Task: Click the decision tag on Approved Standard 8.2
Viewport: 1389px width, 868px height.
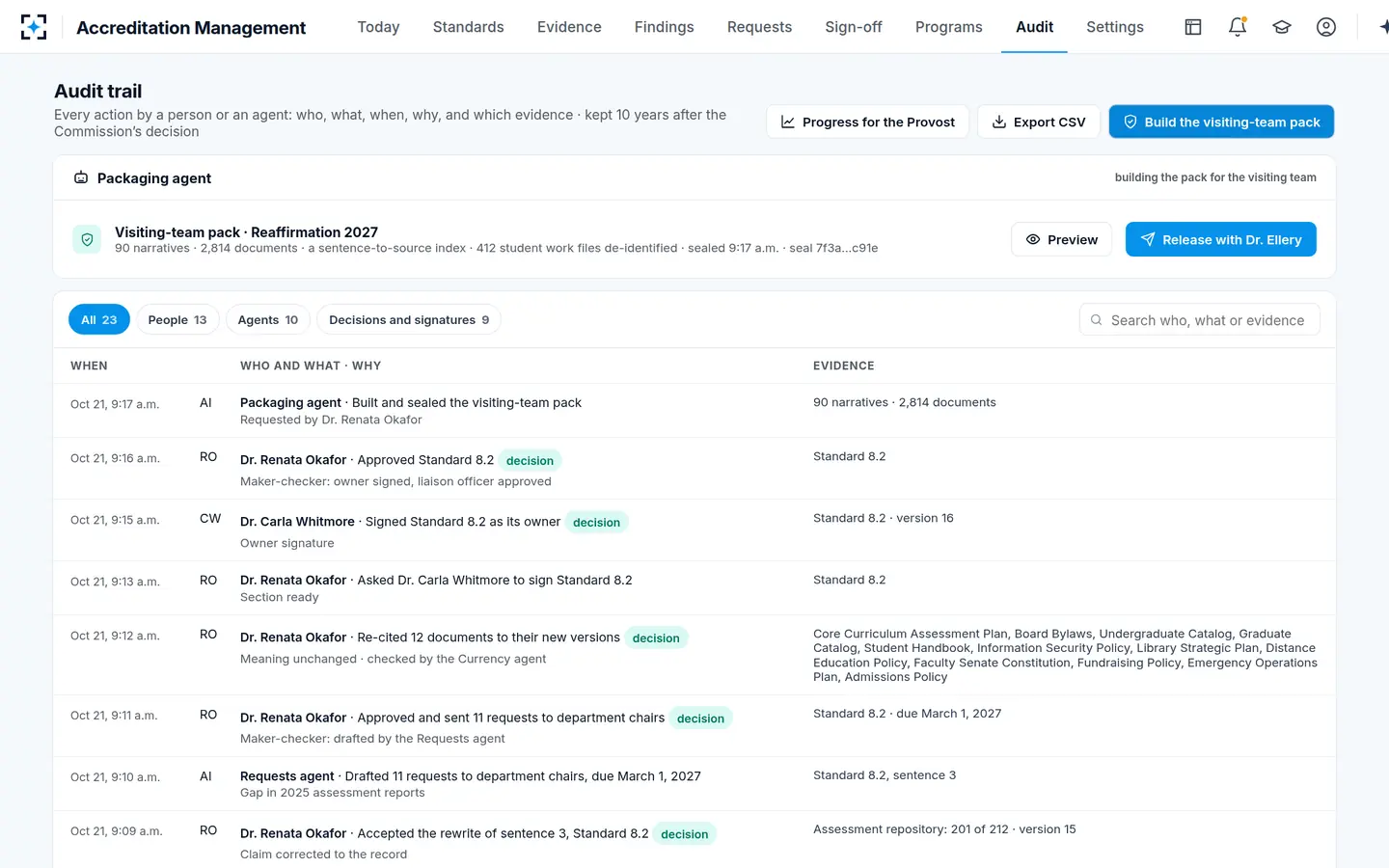Action: 530,460
